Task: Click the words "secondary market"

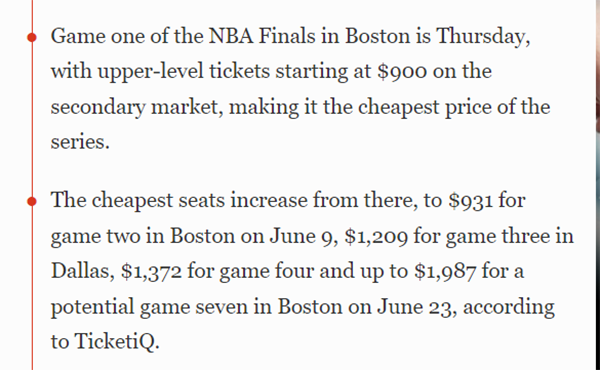Action: tap(137, 107)
